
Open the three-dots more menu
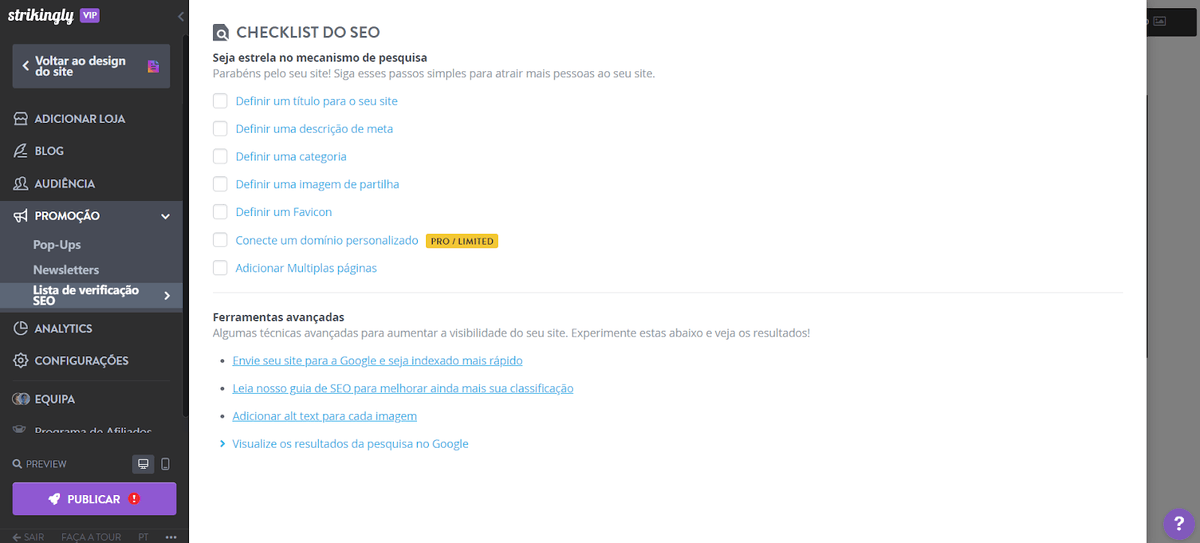pos(171,537)
